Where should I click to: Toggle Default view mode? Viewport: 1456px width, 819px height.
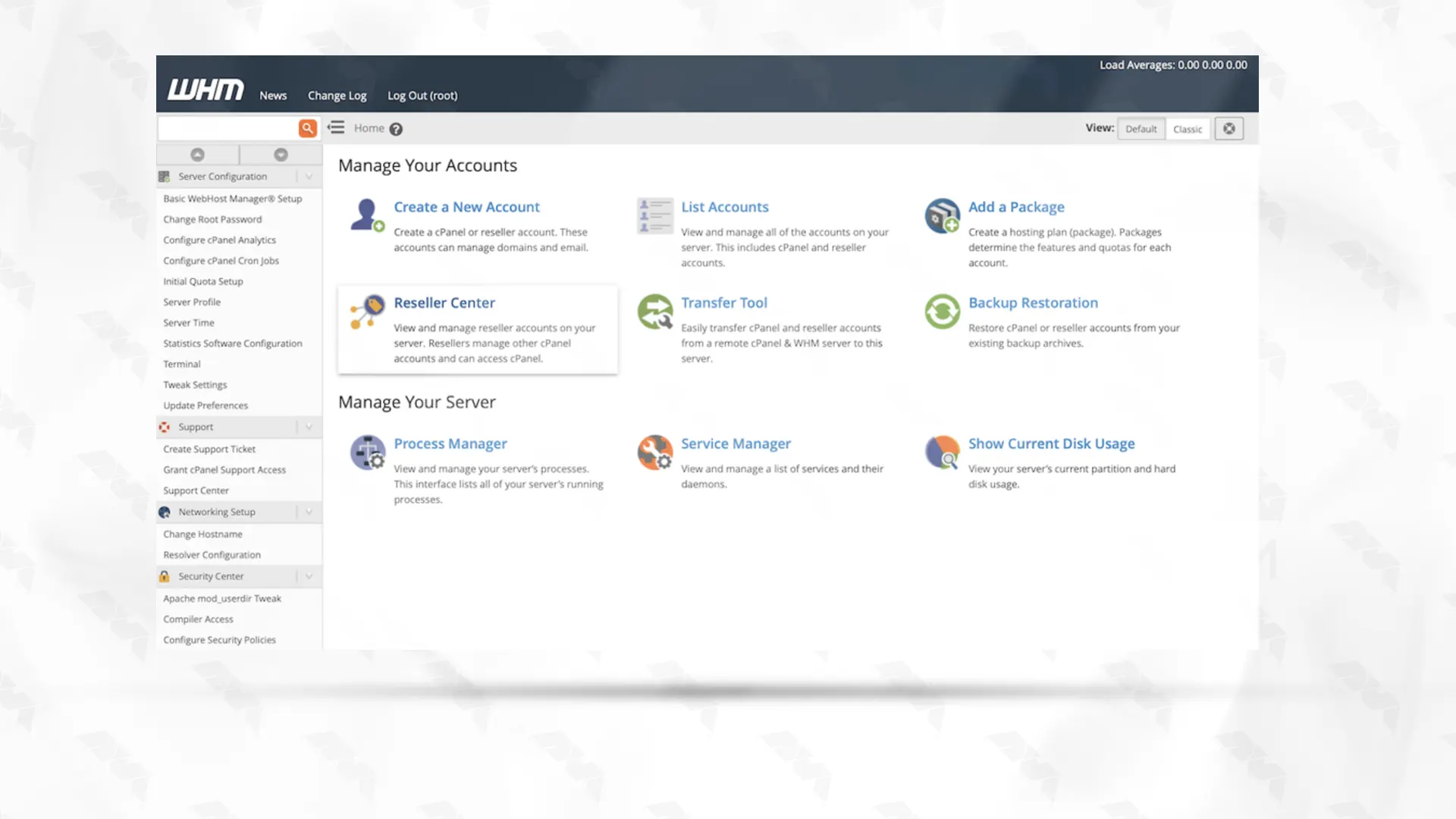point(1140,128)
